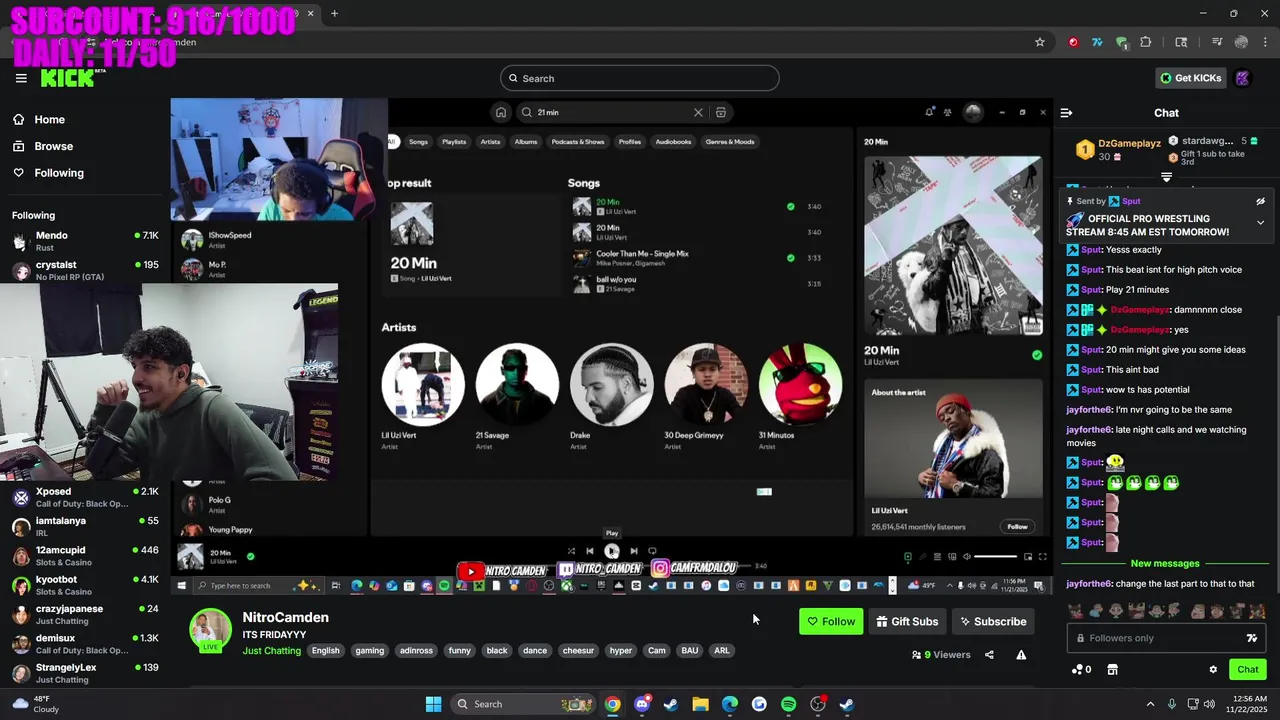This screenshot has width=1280, height=720.
Task: Click the Gift Subs button
Action: pos(907,621)
